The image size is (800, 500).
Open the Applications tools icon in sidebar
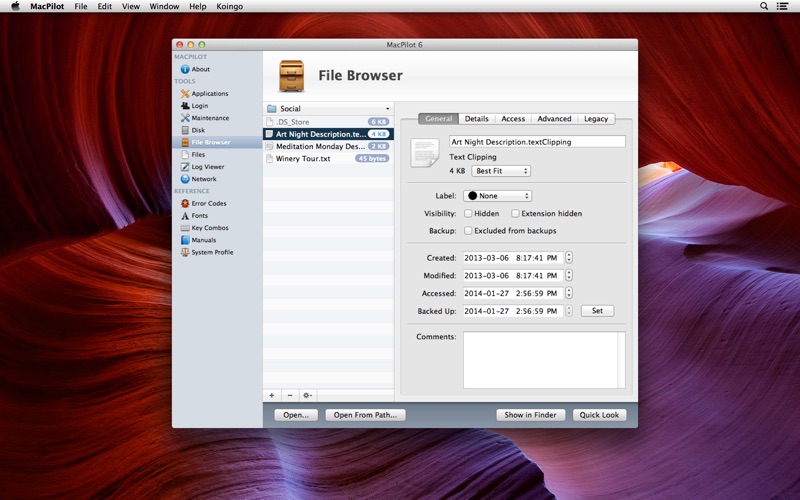coord(185,94)
